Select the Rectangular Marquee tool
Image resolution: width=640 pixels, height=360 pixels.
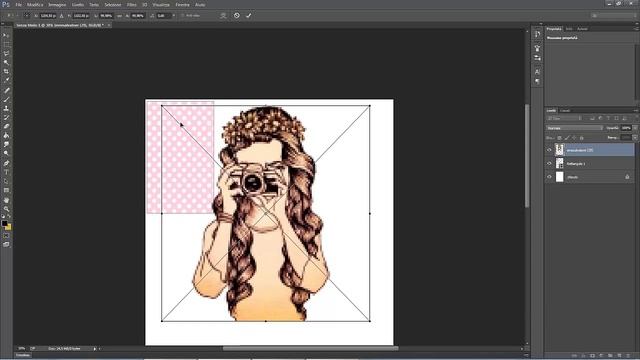pyautogui.click(x=6, y=44)
